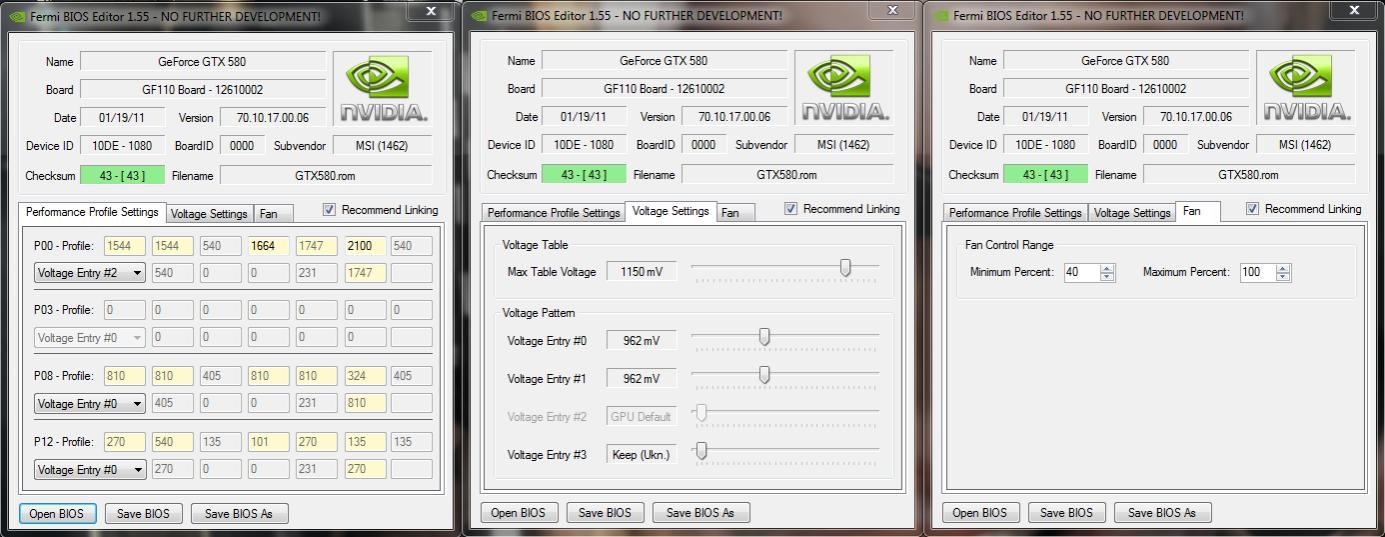Click the P12 profile field showing 101

pyautogui.click(x=268, y=442)
